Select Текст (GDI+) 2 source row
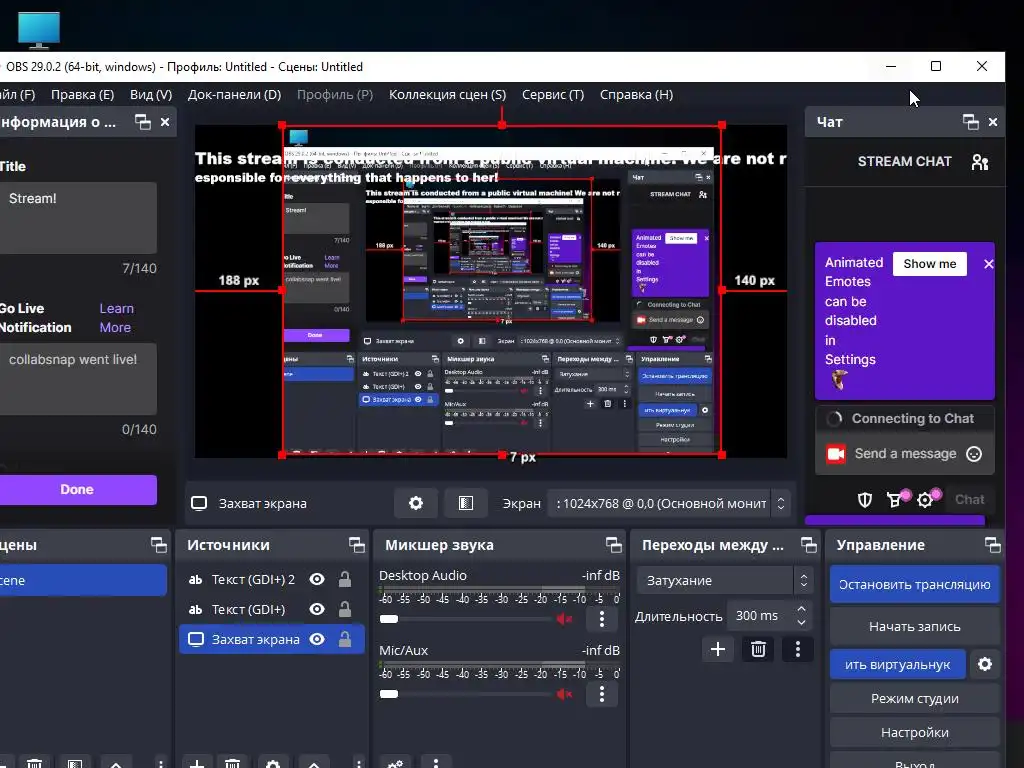The width and height of the screenshot is (1024, 768). pos(272,579)
